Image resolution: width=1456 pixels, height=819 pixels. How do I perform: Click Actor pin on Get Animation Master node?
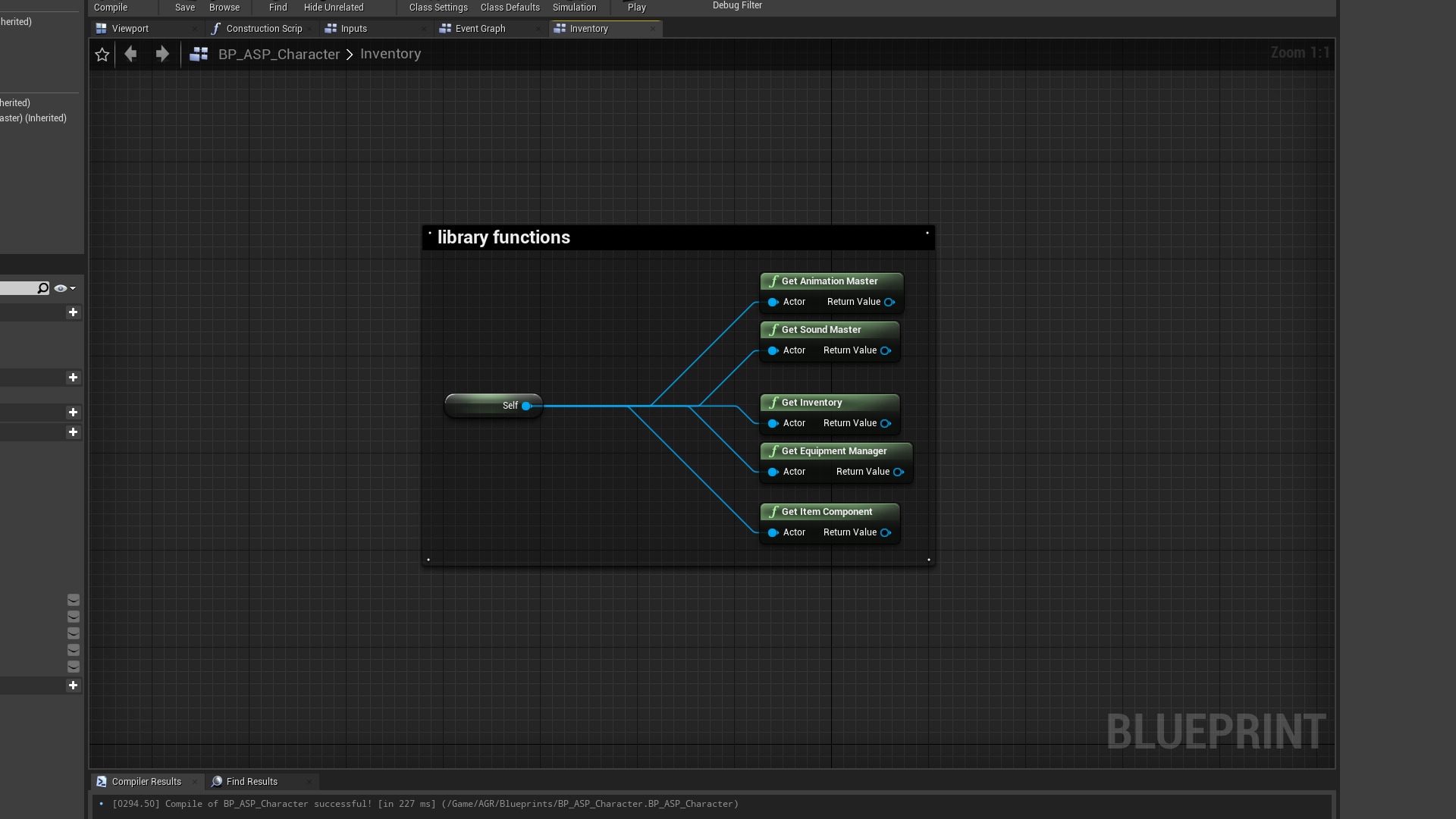click(773, 302)
